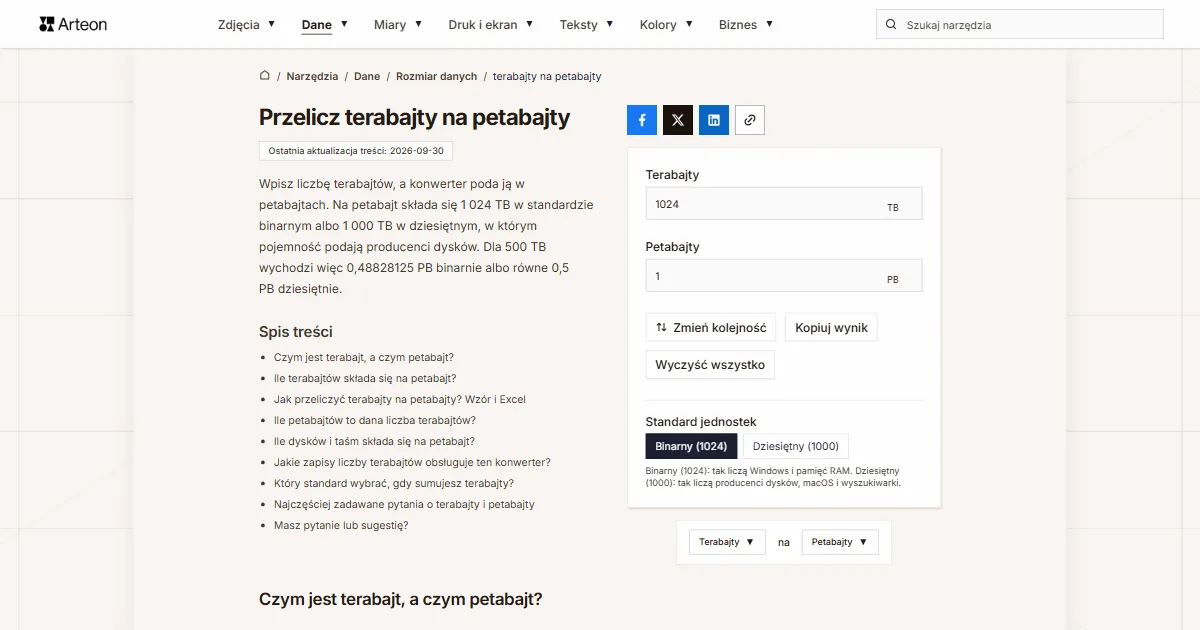Viewport: 1200px width, 630px height.
Task: Click the Petabajty input field
Action: [784, 276]
